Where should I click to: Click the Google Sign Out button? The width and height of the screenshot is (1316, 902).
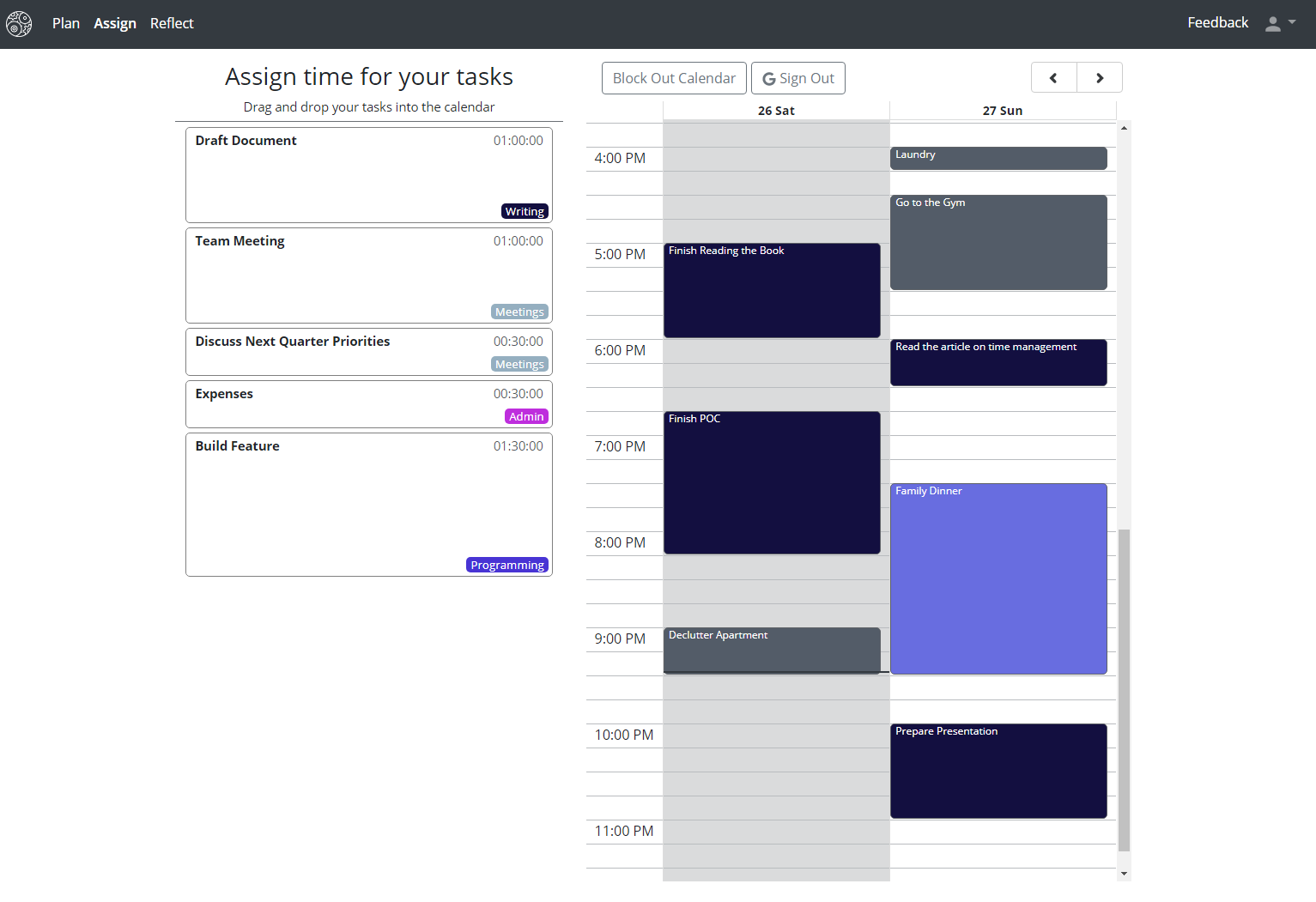798,78
